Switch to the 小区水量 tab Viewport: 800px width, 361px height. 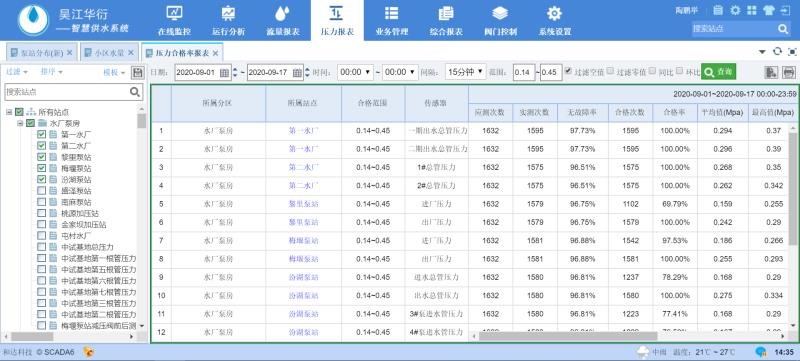pyautogui.click(x=109, y=53)
